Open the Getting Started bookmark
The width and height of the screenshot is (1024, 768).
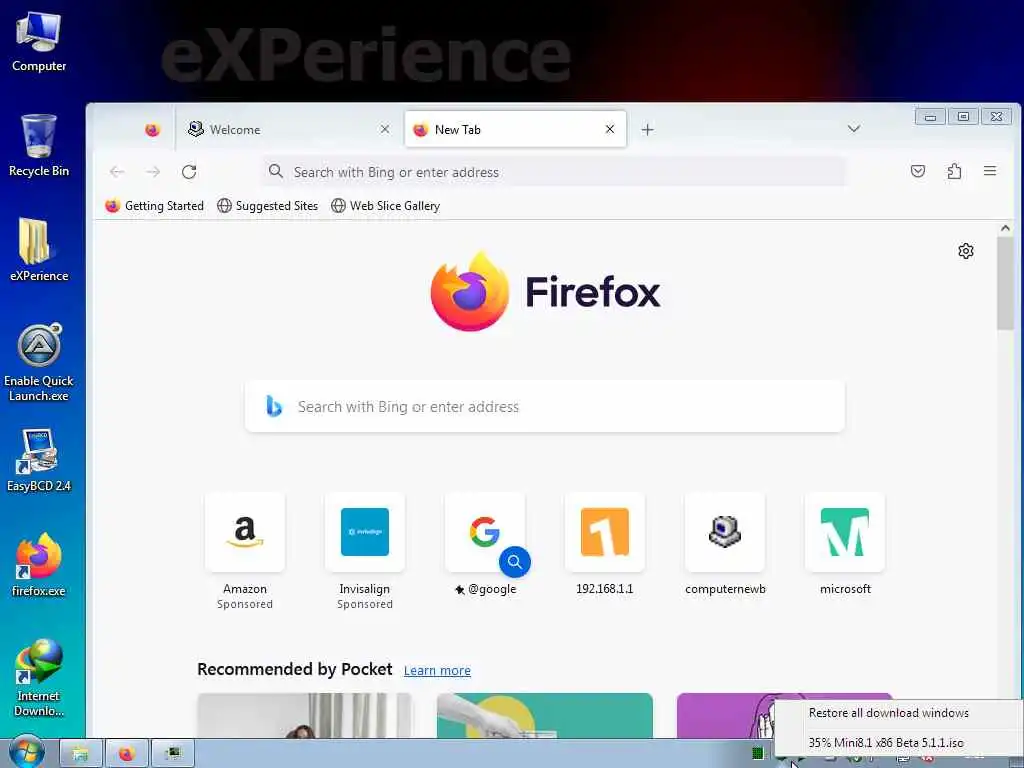[x=155, y=206]
